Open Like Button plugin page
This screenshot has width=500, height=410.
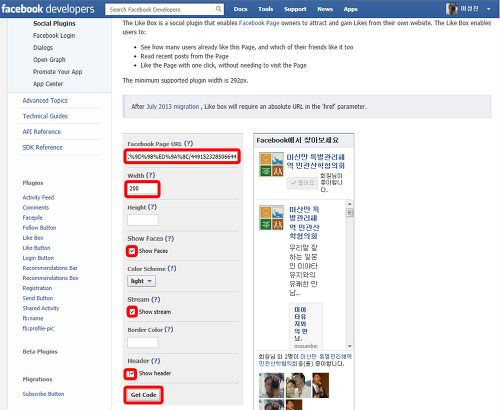(36, 248)
